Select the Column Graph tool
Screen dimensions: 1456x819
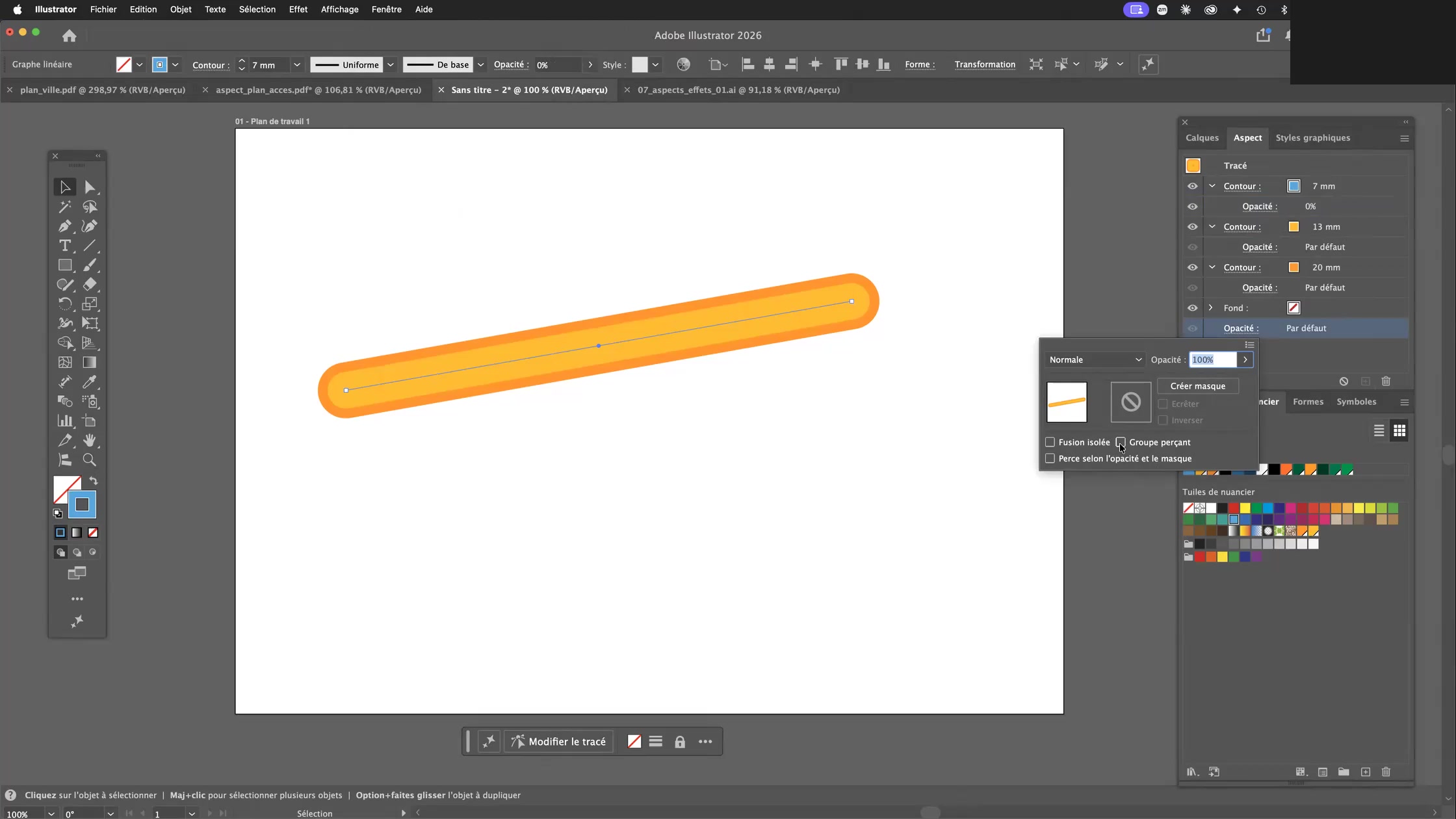coord(65,421)
